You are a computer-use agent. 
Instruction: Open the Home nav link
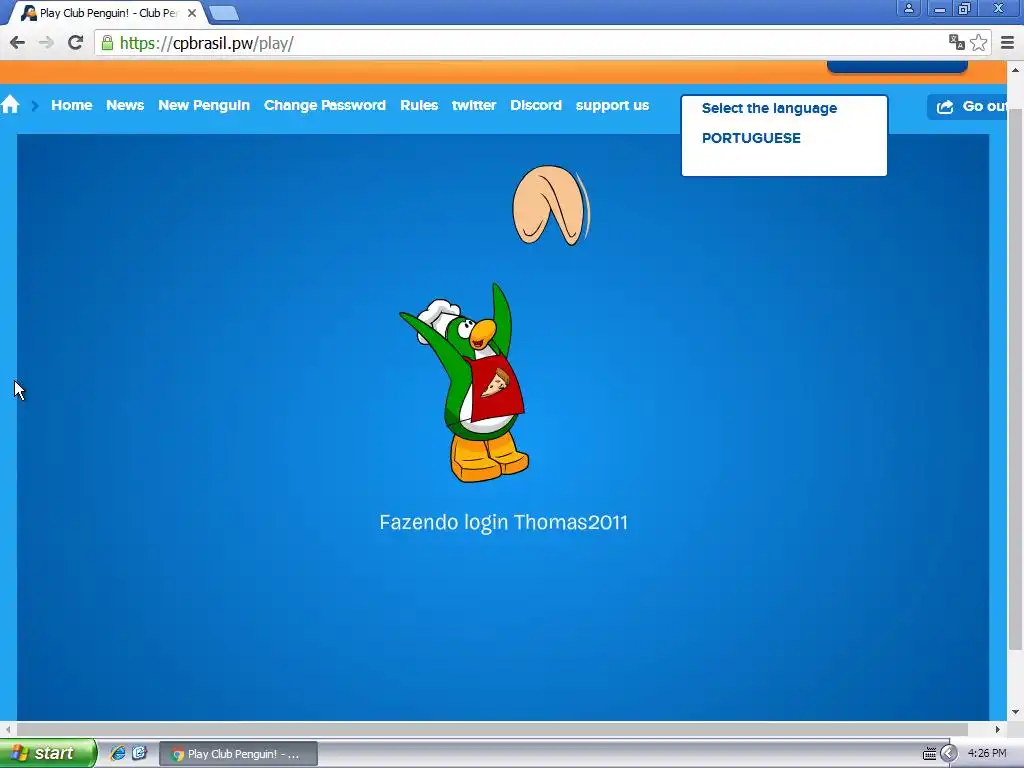pos(72,105)
